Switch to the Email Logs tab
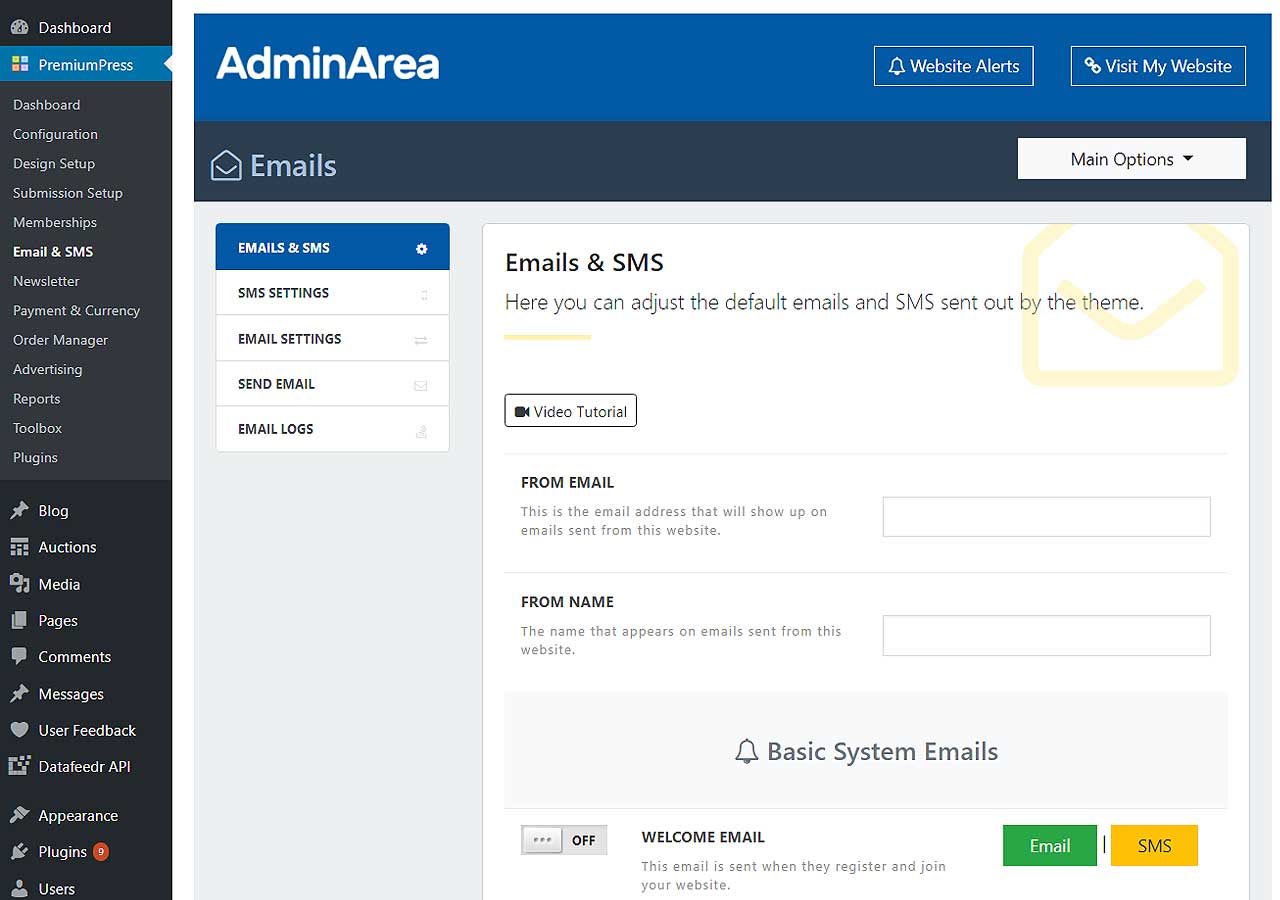 [x=332, y=429]
